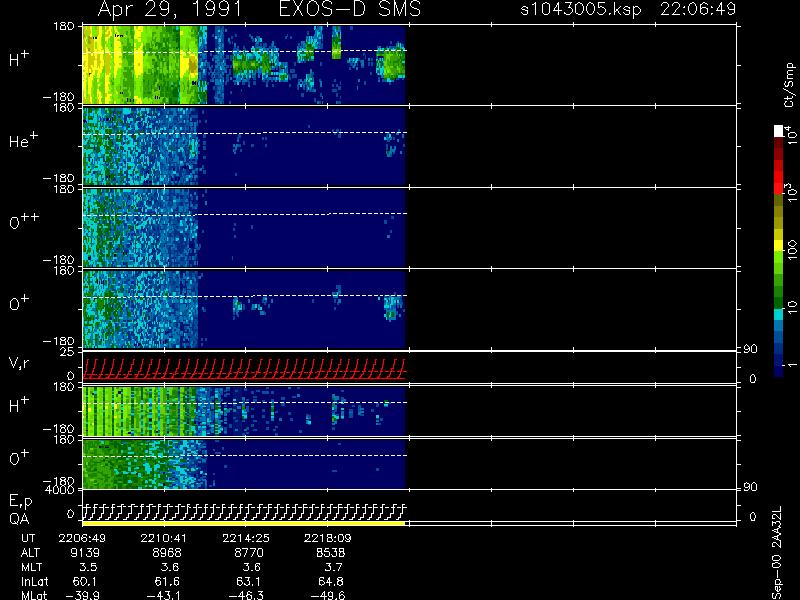Click the 4000 axis label of E,p panel
This screenshot has width=800, height=600.
(60, 490)
